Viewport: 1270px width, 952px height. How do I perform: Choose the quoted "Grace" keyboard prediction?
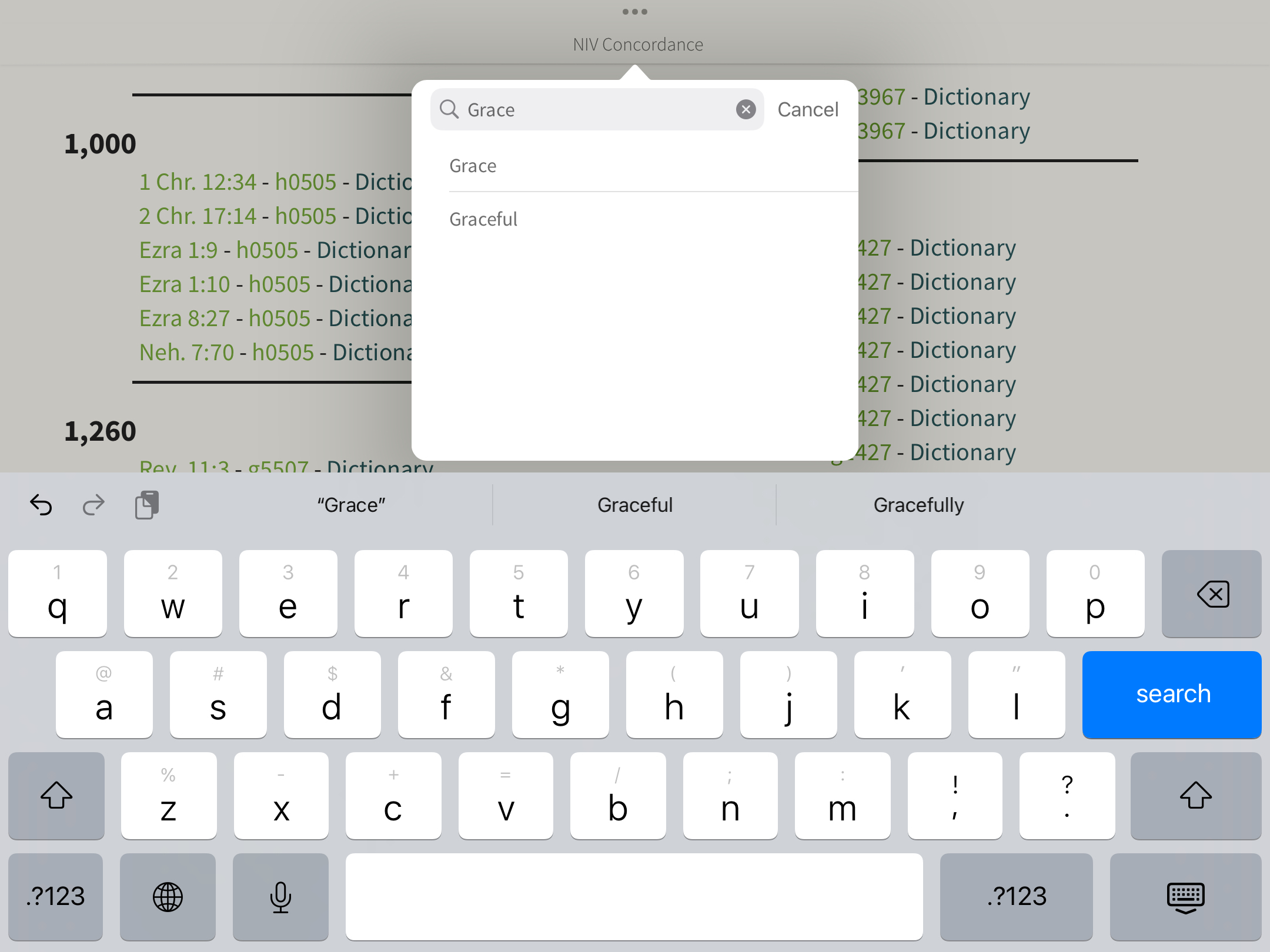click(x=351, y=505)
